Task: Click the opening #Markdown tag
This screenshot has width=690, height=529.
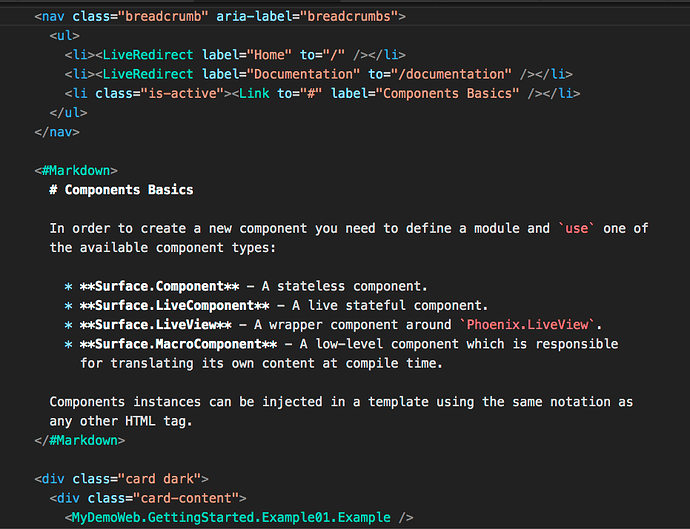Action: [x=76, y=170]
